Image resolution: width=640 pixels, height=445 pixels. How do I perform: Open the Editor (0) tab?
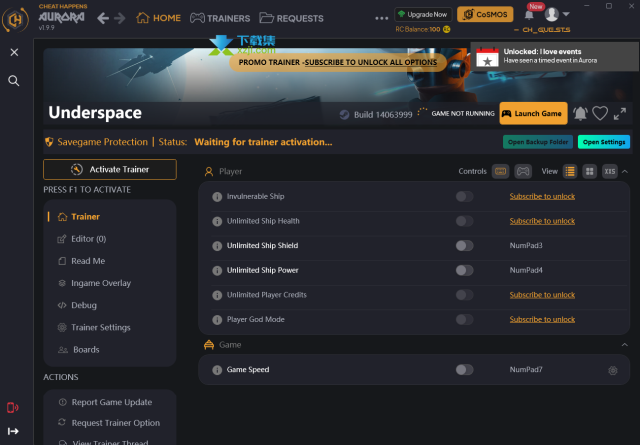pos(82,239)
